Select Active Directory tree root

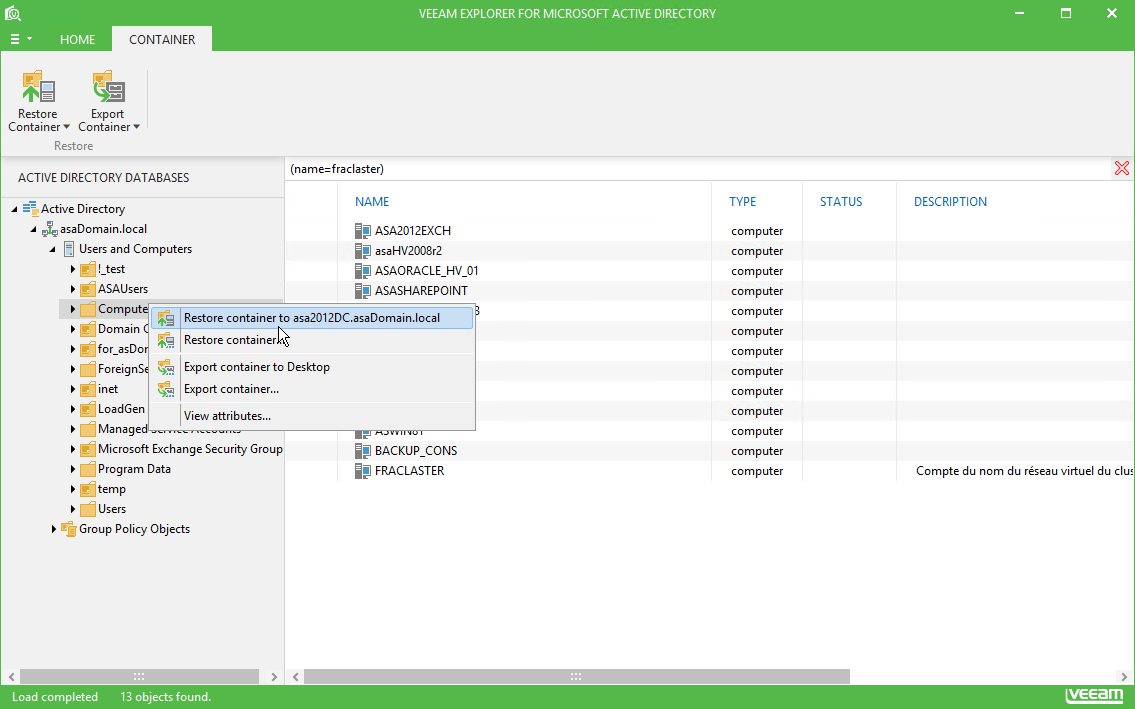[83, 209]
